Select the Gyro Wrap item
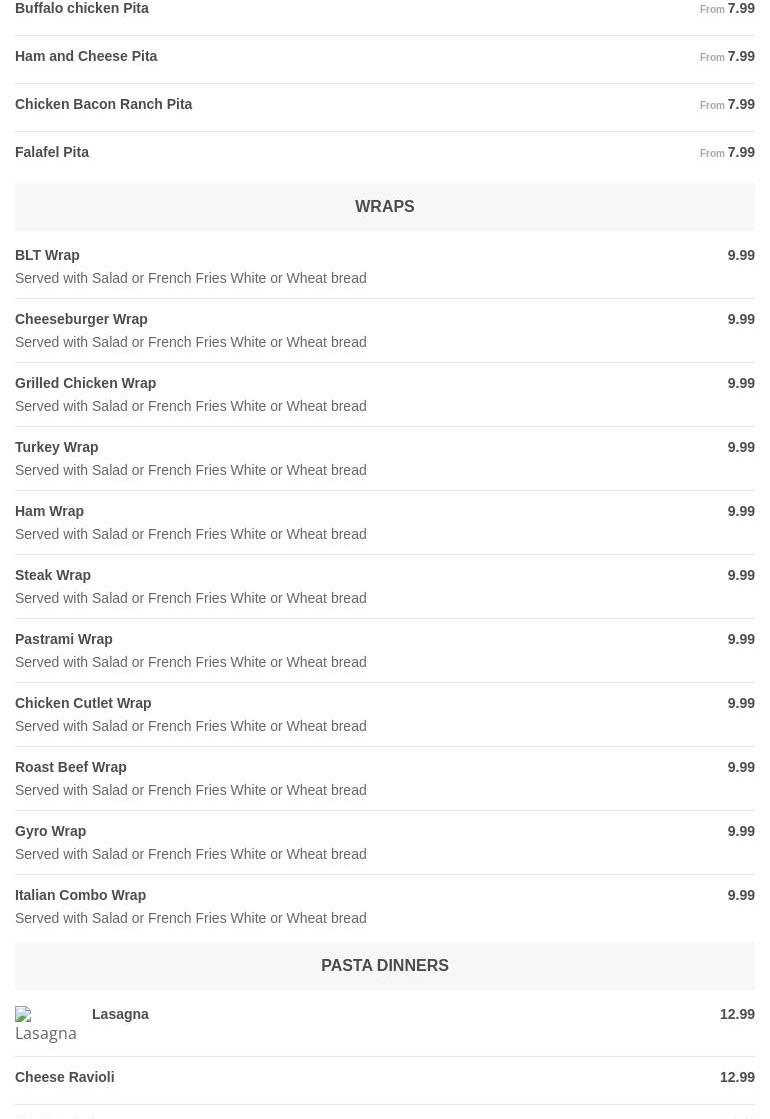Screen dimensions: 770x1119 (50, 832)
